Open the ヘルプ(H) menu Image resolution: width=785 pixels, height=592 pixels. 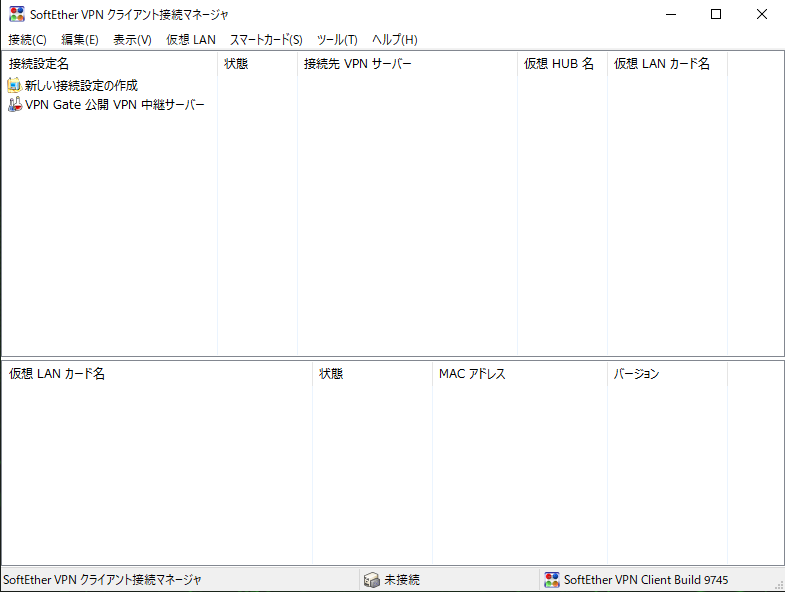394,40
